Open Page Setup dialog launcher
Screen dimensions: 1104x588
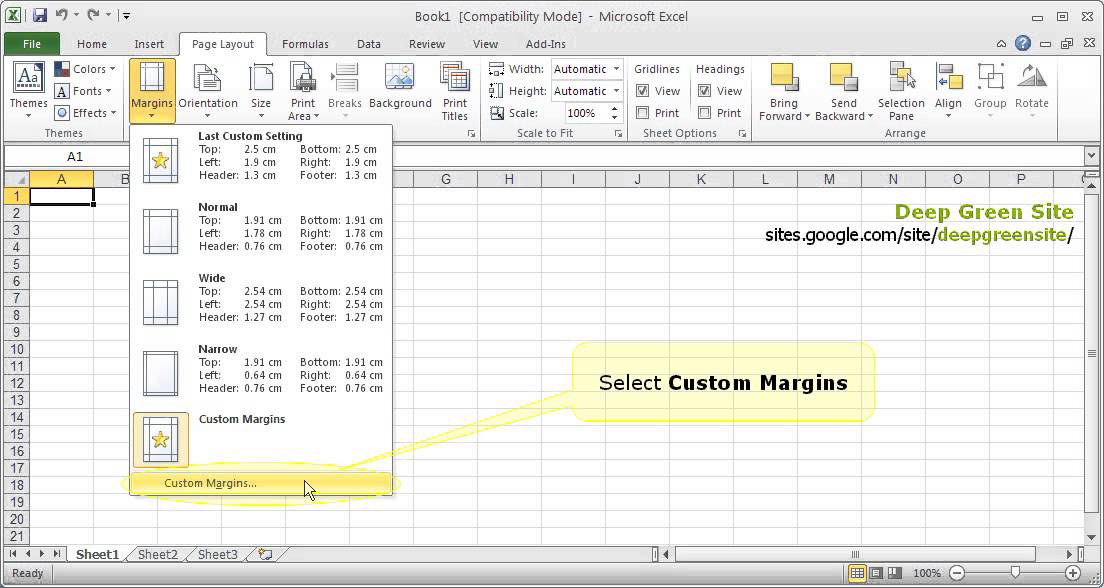pos(471,133)
